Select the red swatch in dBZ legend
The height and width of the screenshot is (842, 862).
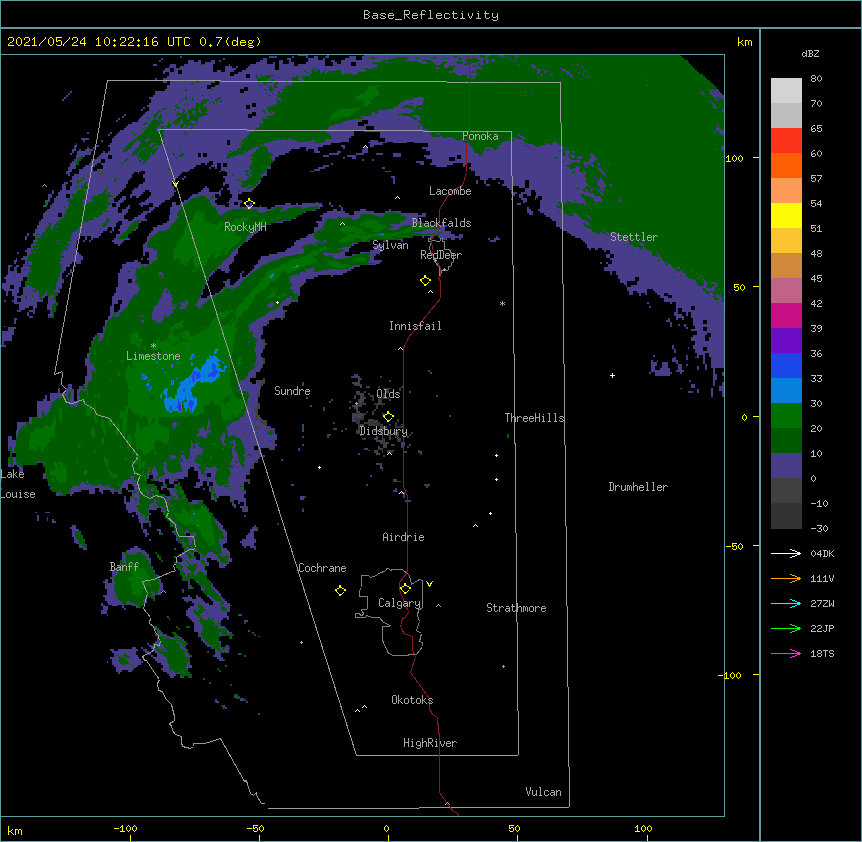[786, 141]
